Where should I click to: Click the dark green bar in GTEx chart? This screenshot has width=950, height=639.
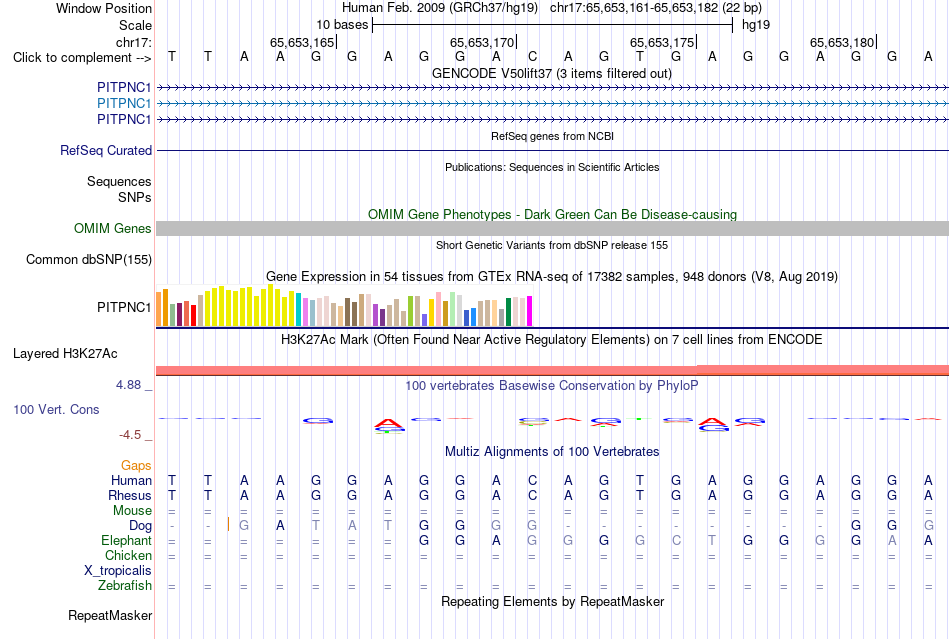508,312
